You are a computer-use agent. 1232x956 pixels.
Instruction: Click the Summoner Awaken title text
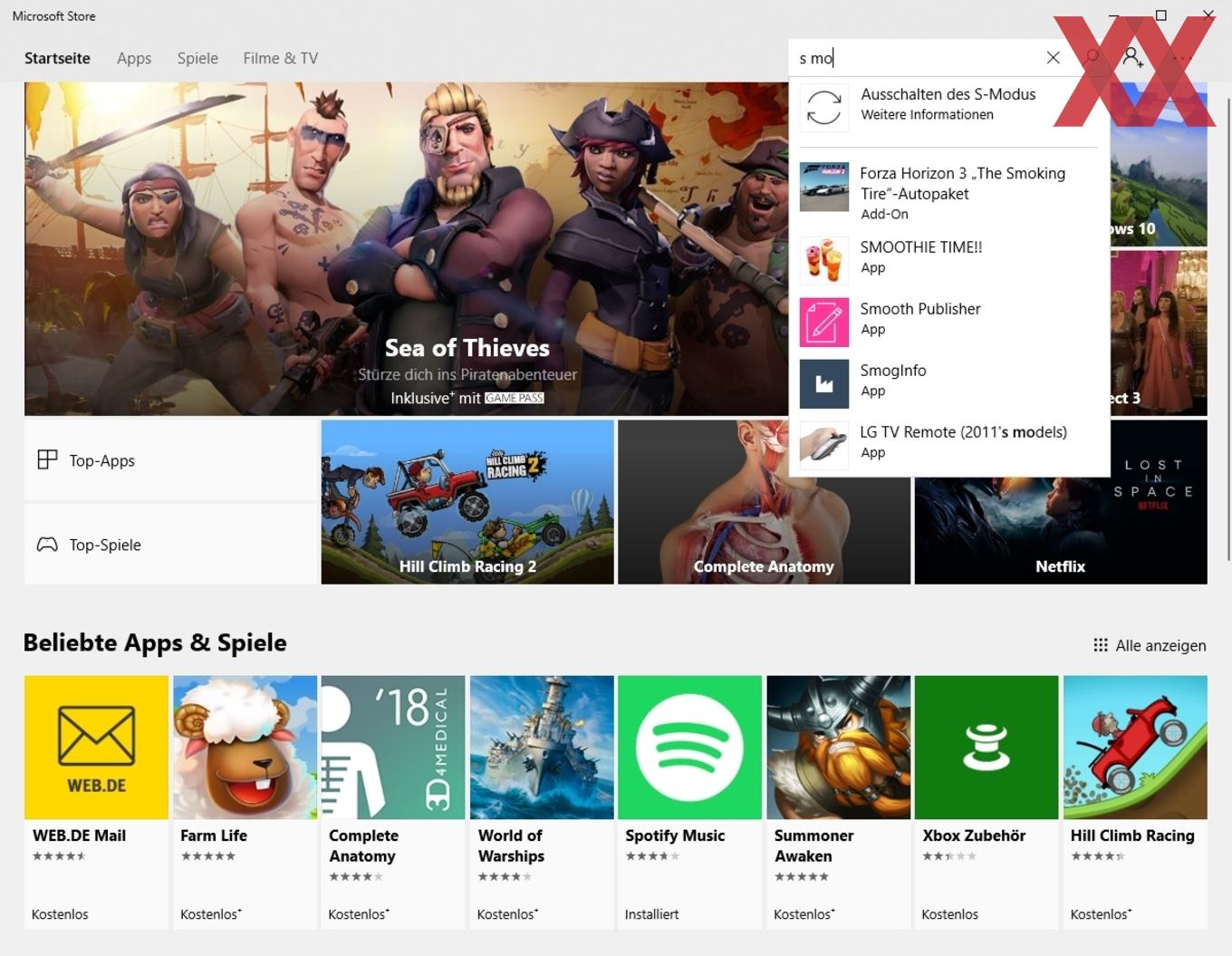point(813,845)
